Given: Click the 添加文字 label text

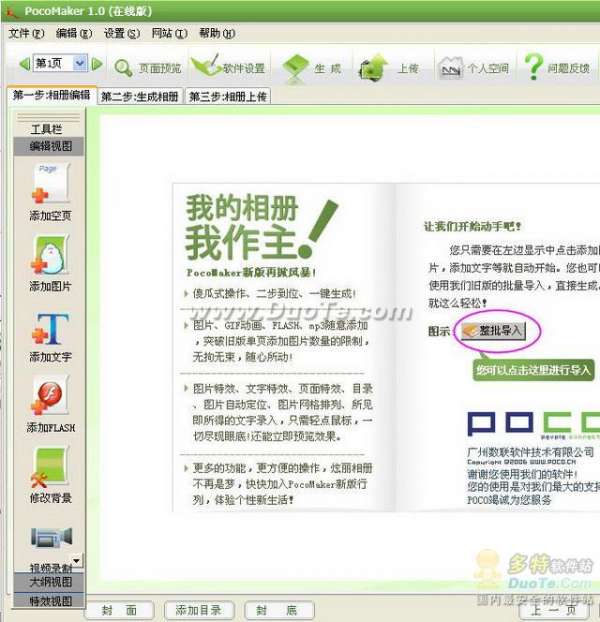Looking at the screenshot, I should pos(50,357).
